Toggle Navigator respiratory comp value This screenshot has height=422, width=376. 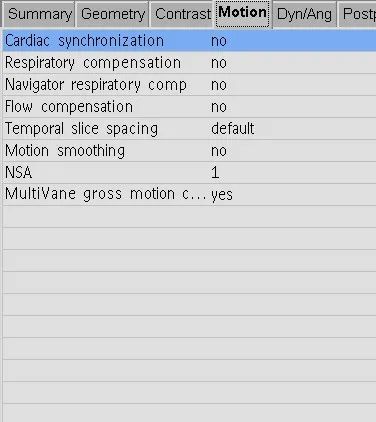[x=219, y=85]
